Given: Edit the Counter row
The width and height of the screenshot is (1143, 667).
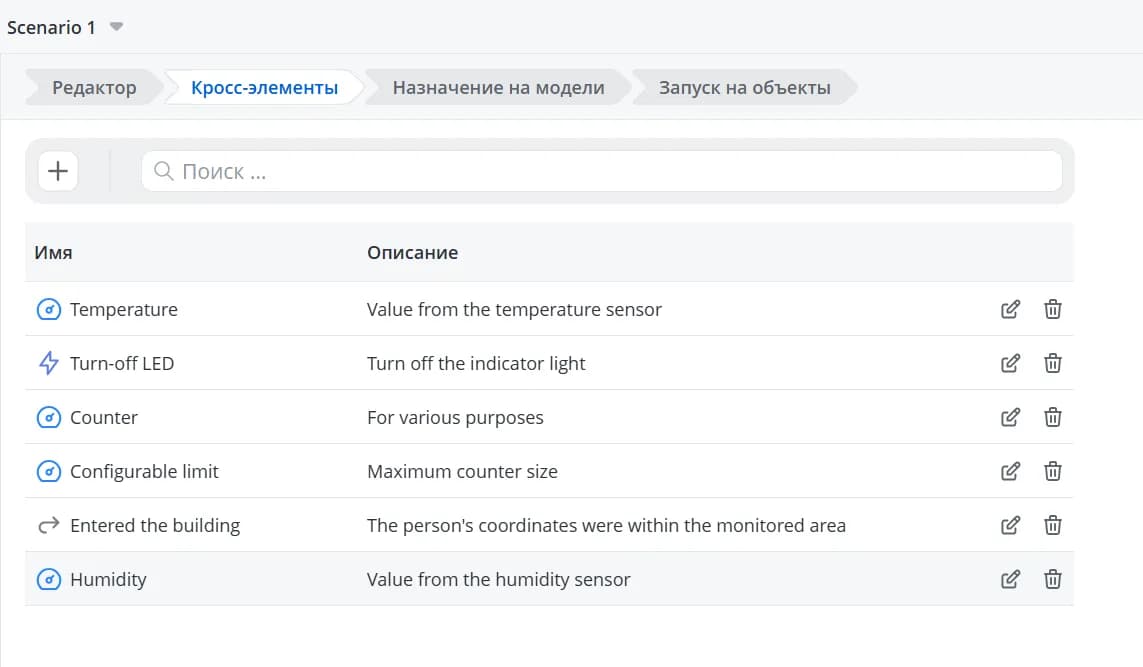Looking at the screenshot, I should [x=1010, y=417].
